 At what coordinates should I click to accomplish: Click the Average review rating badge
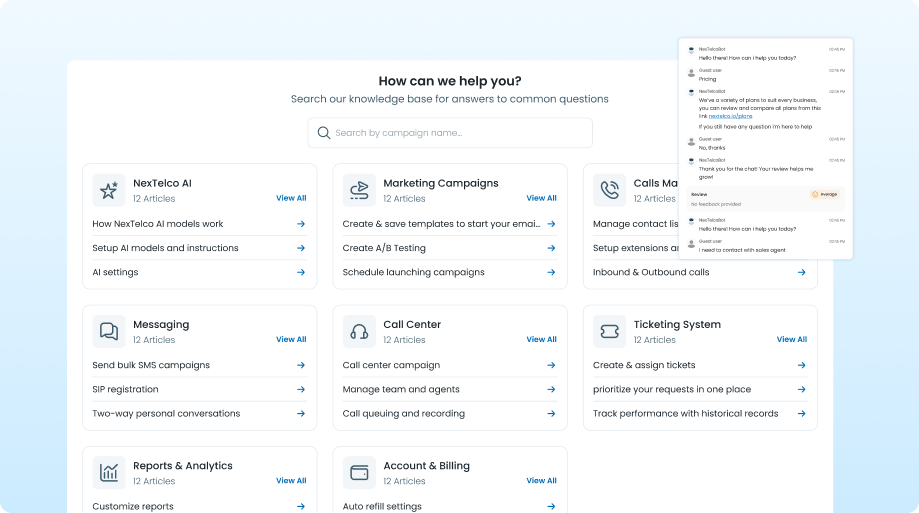click(825, 194)
